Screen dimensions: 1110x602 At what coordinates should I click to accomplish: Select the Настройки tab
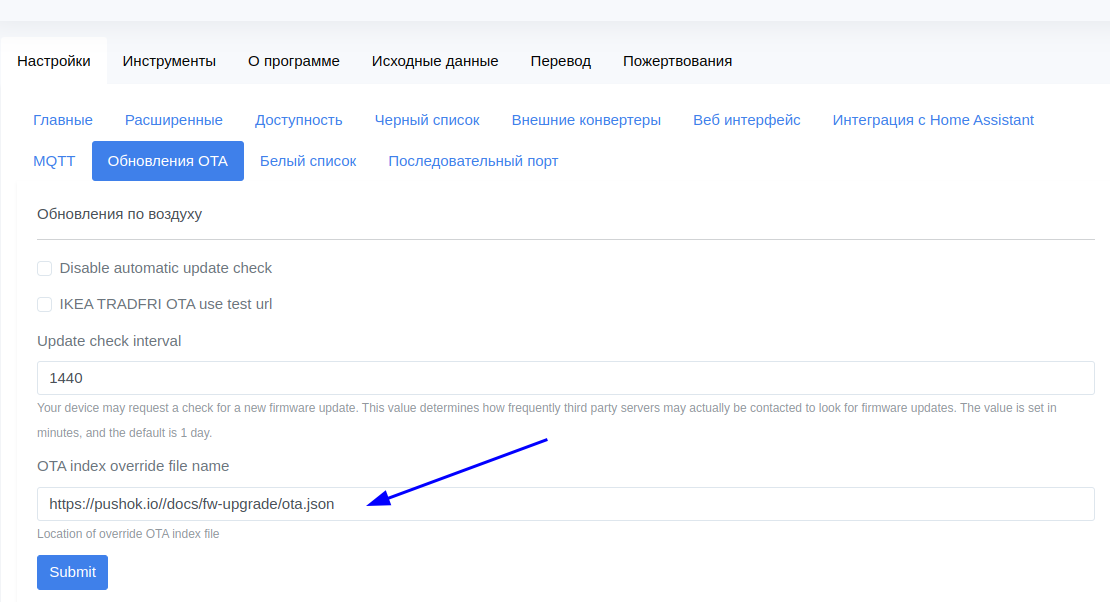point(54,61)
